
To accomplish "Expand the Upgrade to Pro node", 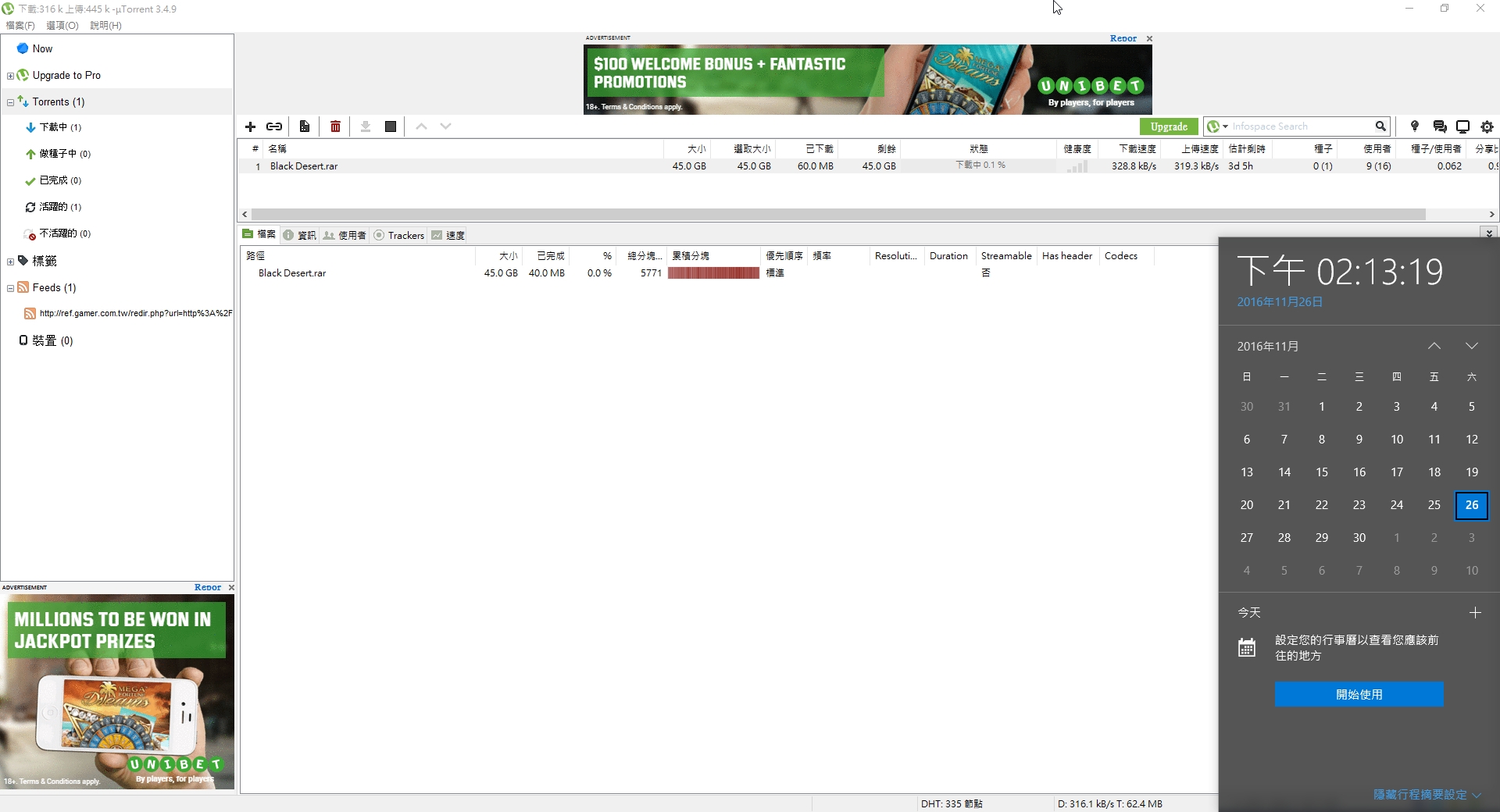I will (x=10, y=76).
